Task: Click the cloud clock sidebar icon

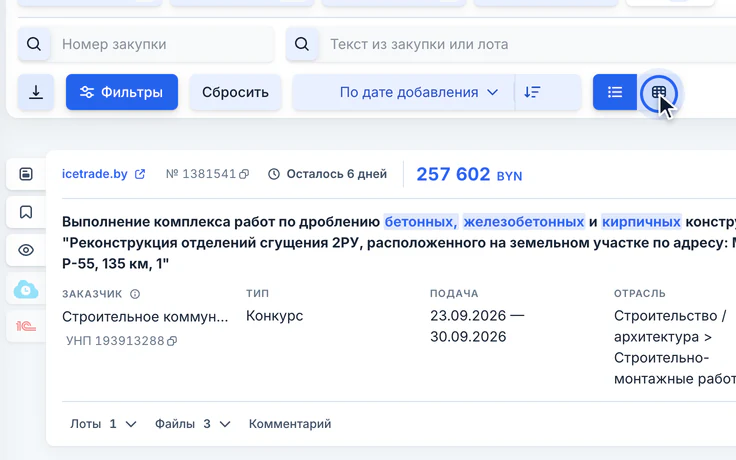Action: pos(26,289)
